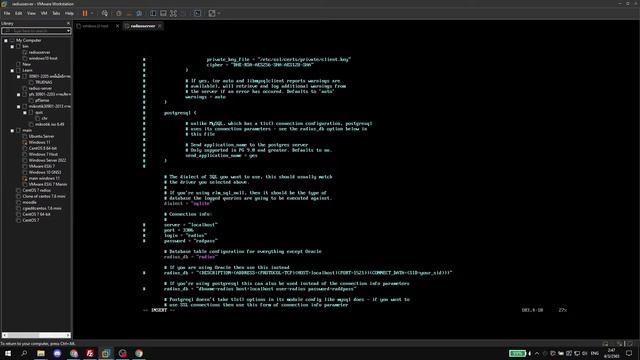The width and height of the screenshot is (640, 360).
Task: Revert the VM to its previous snapshot
Action: (x=129, y=13)
